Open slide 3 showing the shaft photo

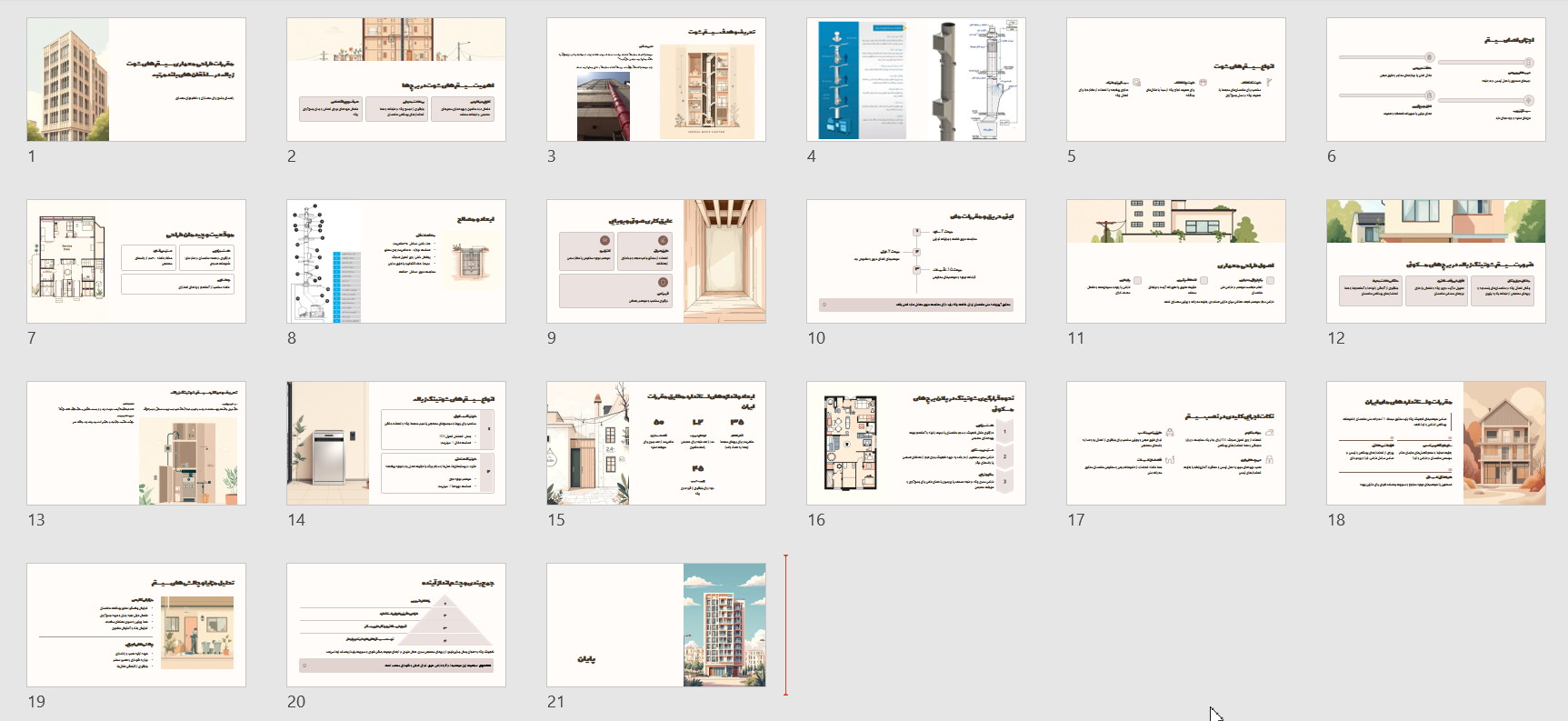[x=656, y=79]
